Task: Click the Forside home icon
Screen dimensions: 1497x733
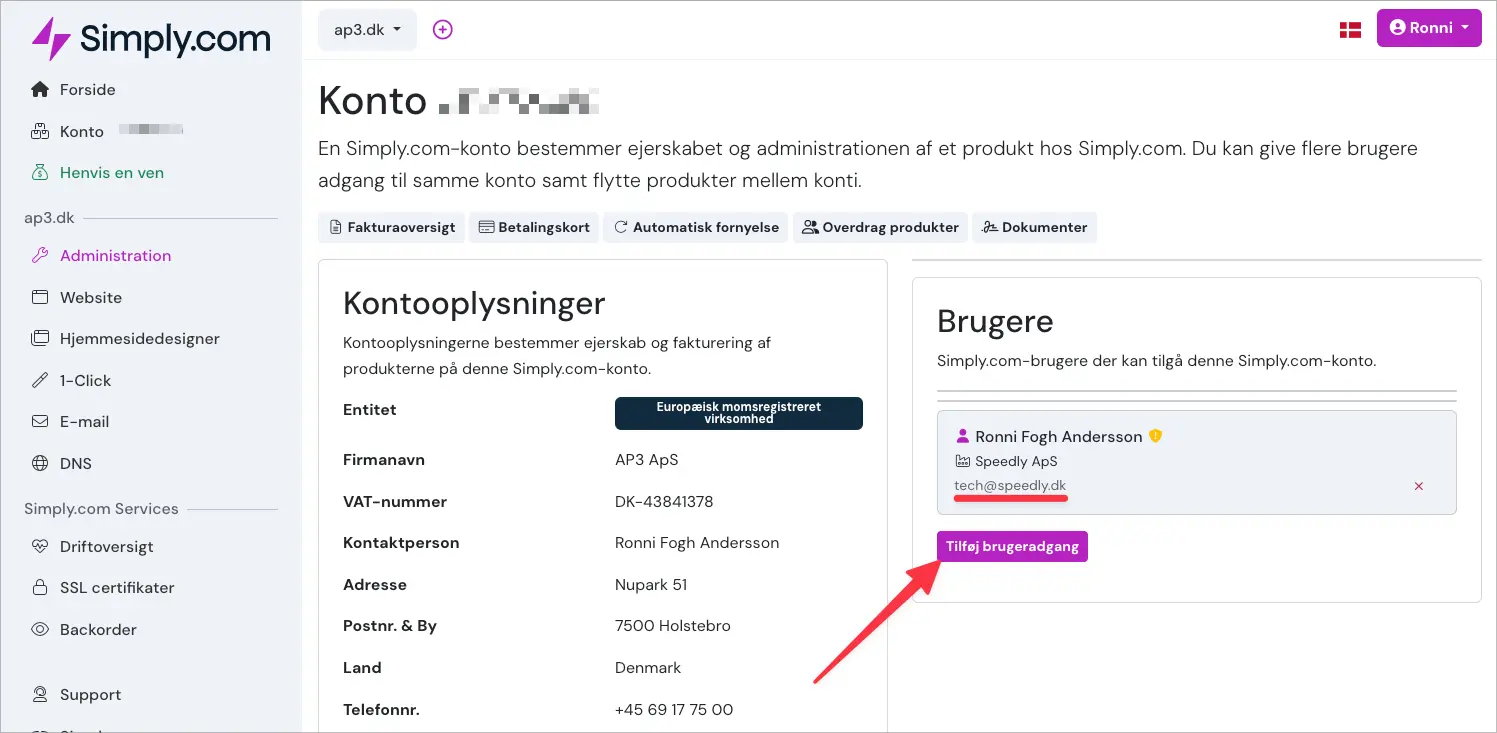Action: (40, 90)
